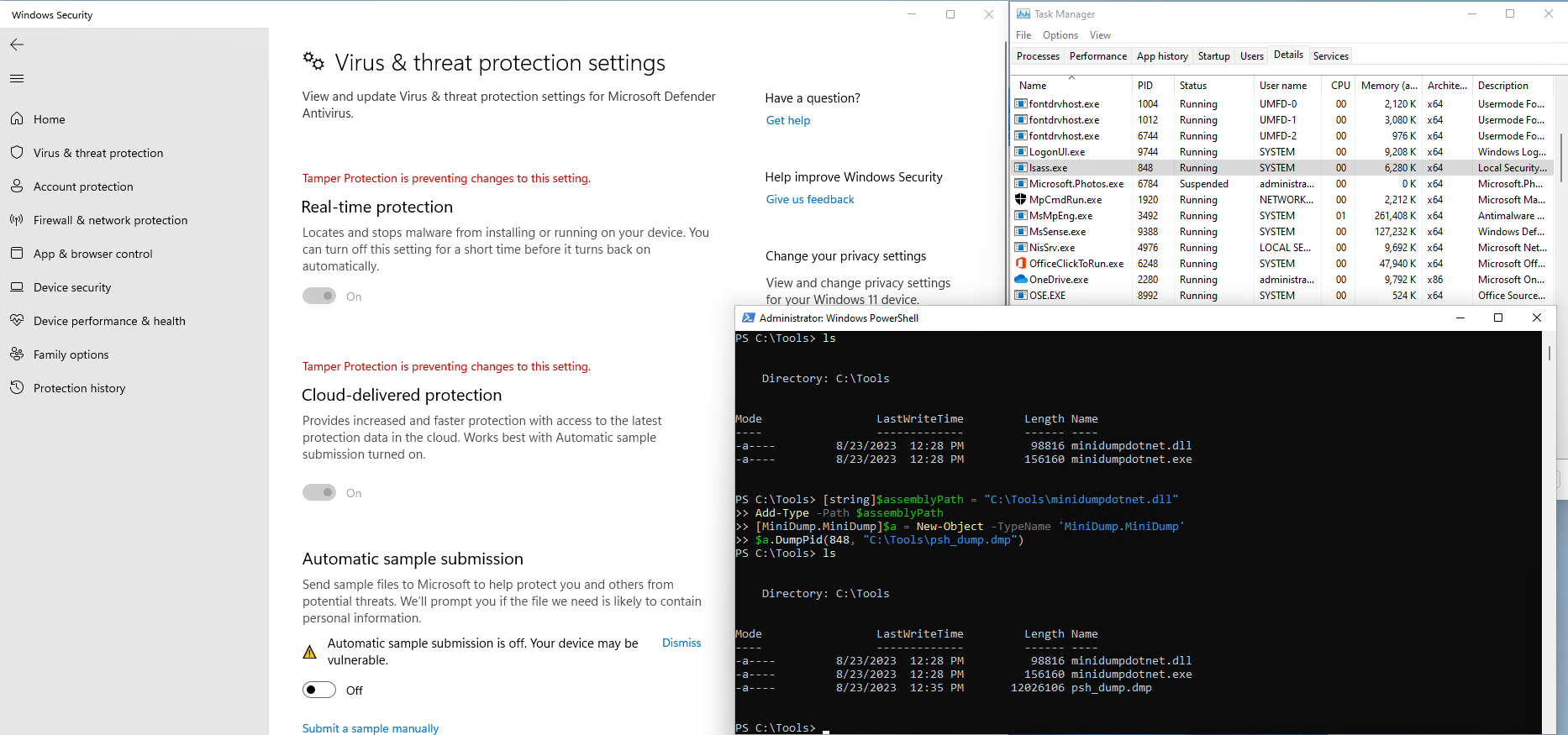Sort Task Manager by the Name column

coord(1071,86)
